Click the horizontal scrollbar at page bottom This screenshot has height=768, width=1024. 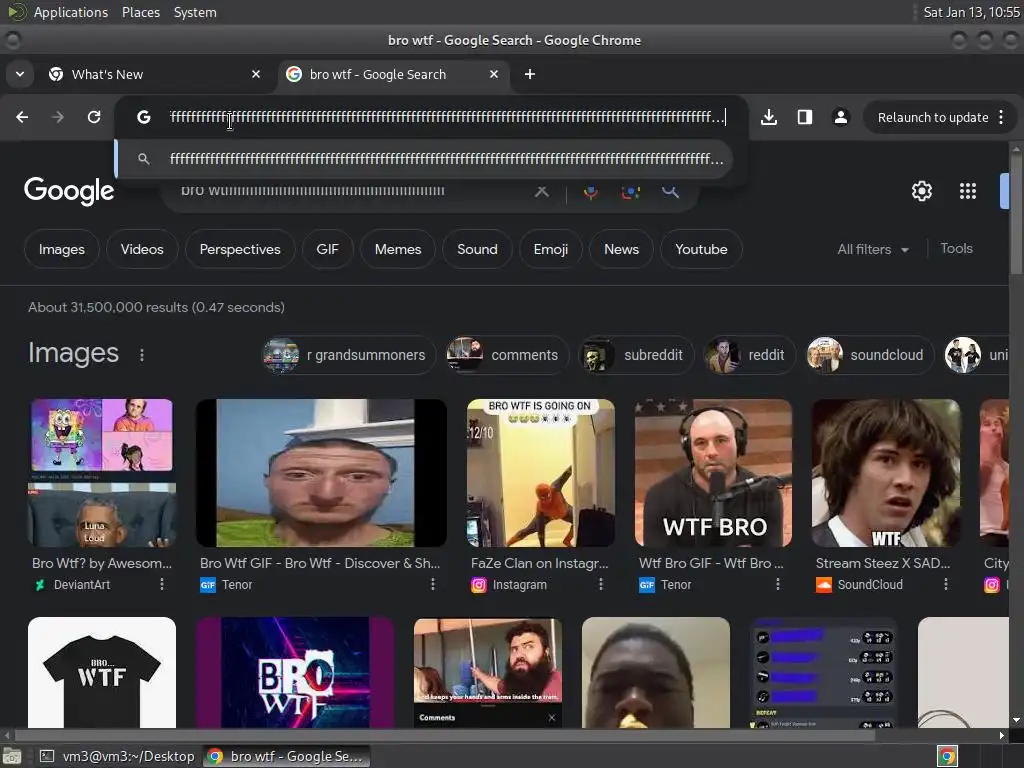(x=444, y=735)
